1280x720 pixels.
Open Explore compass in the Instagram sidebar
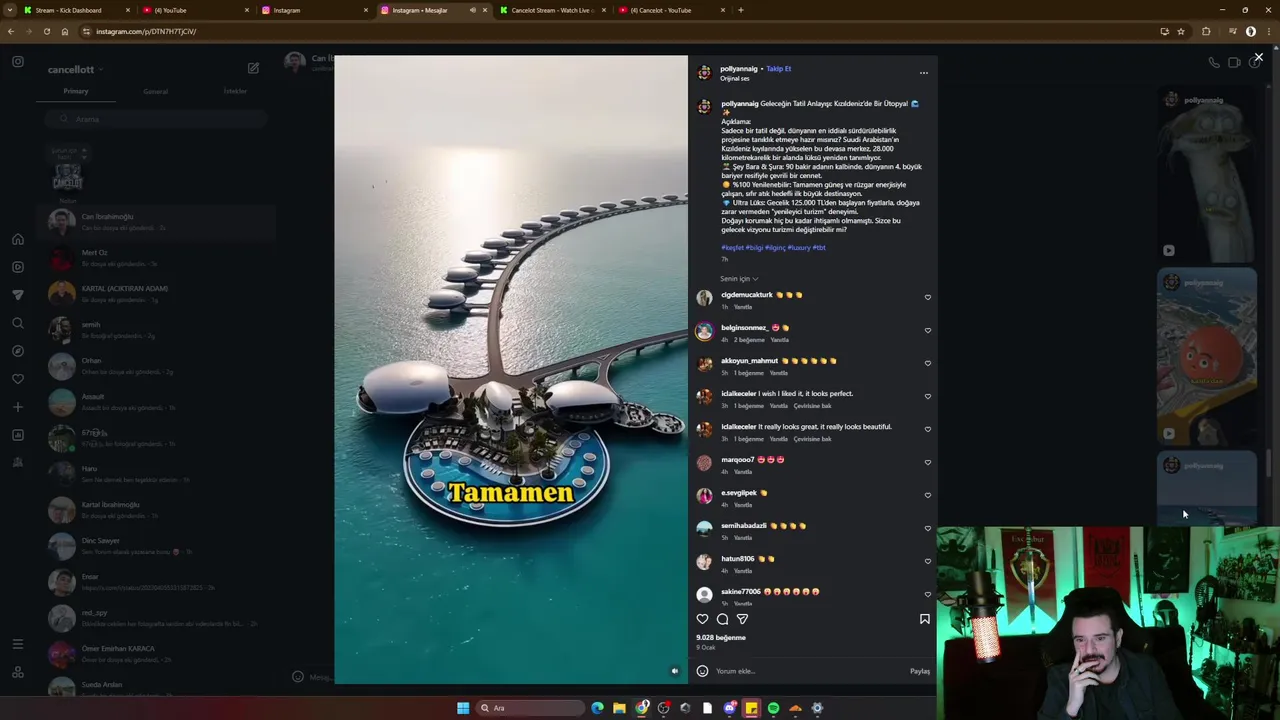click(x=18, y=351)
